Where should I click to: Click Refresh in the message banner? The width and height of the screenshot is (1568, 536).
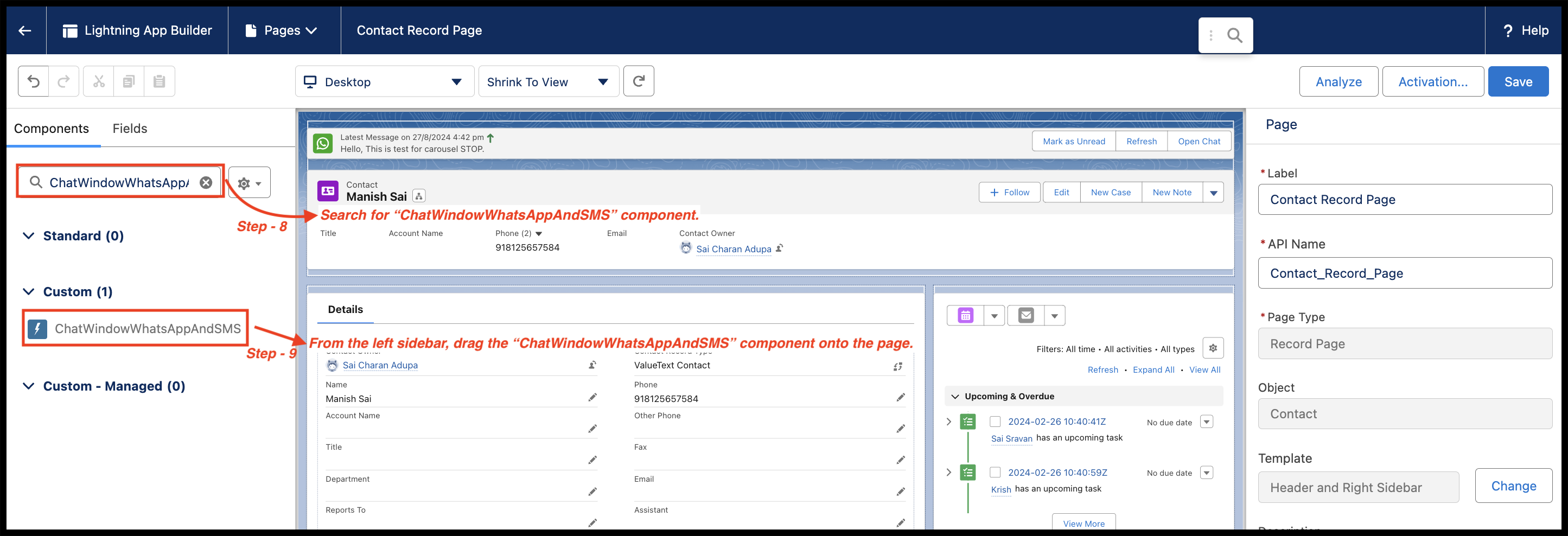(1142, 141)
